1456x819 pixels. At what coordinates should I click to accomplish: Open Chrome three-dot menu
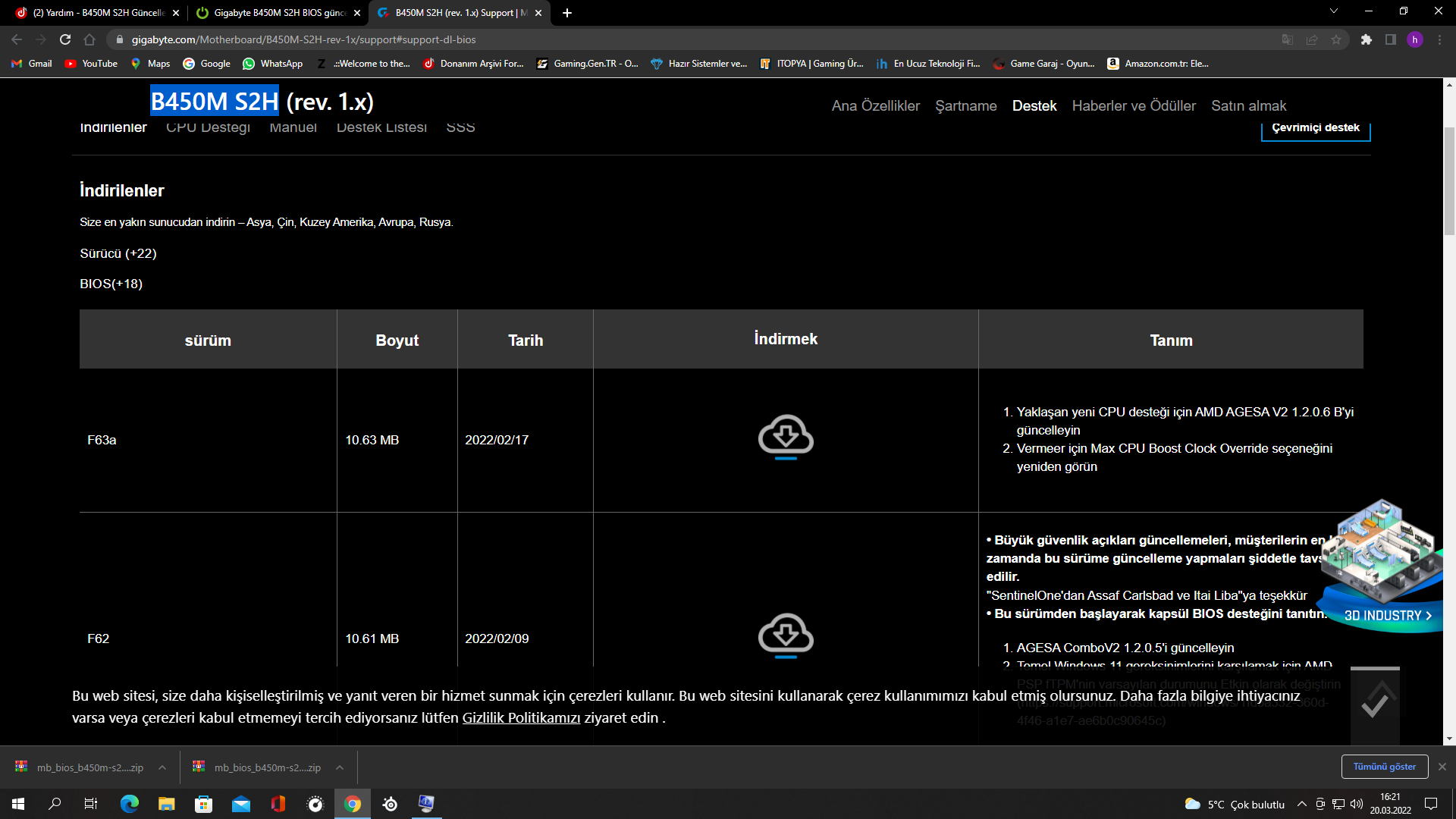point(1439,39)
